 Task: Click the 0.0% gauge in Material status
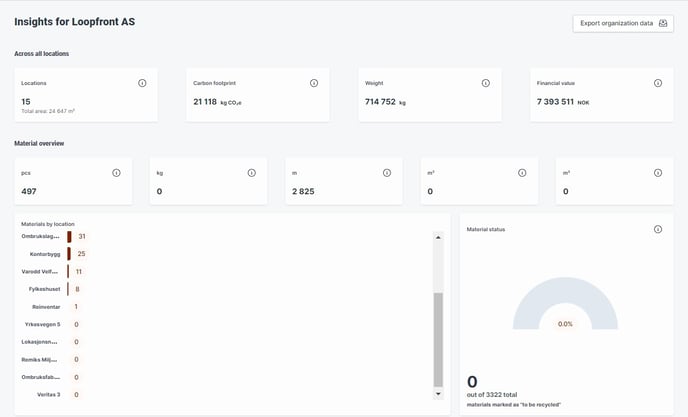(565, 303)
